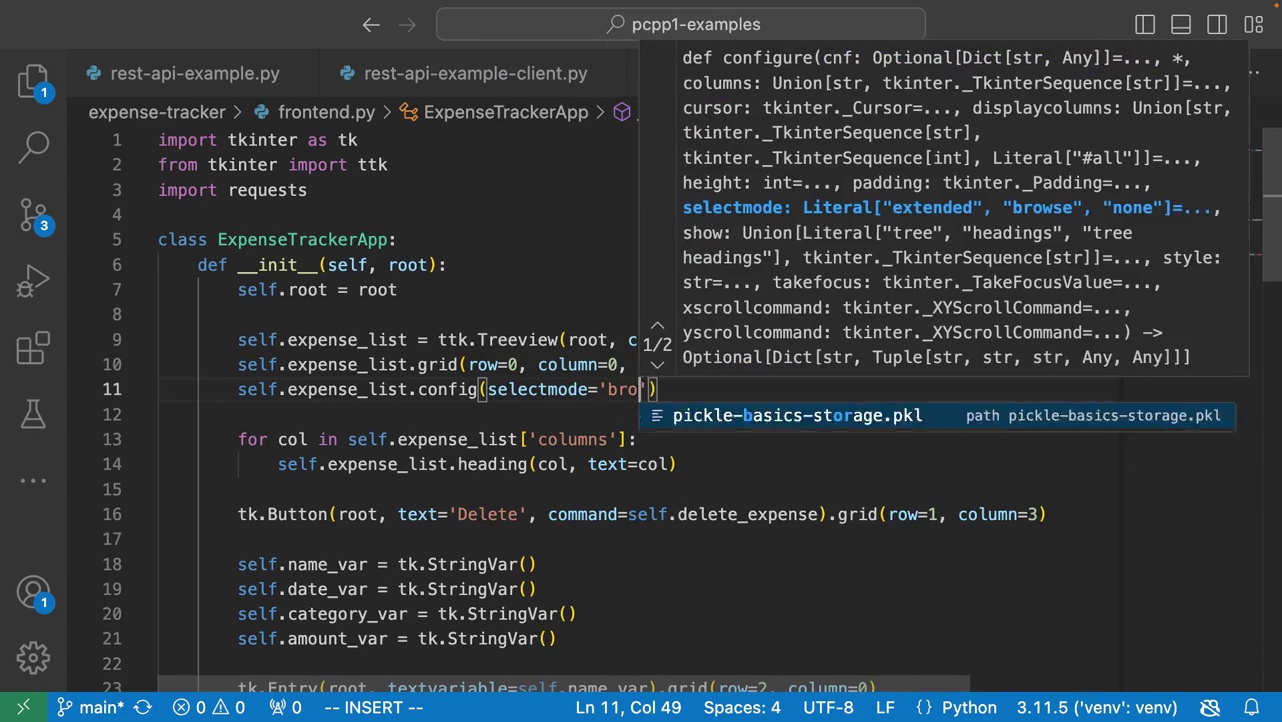
Task: Show next signature with down chevron
Action: [x=657, y=365]
